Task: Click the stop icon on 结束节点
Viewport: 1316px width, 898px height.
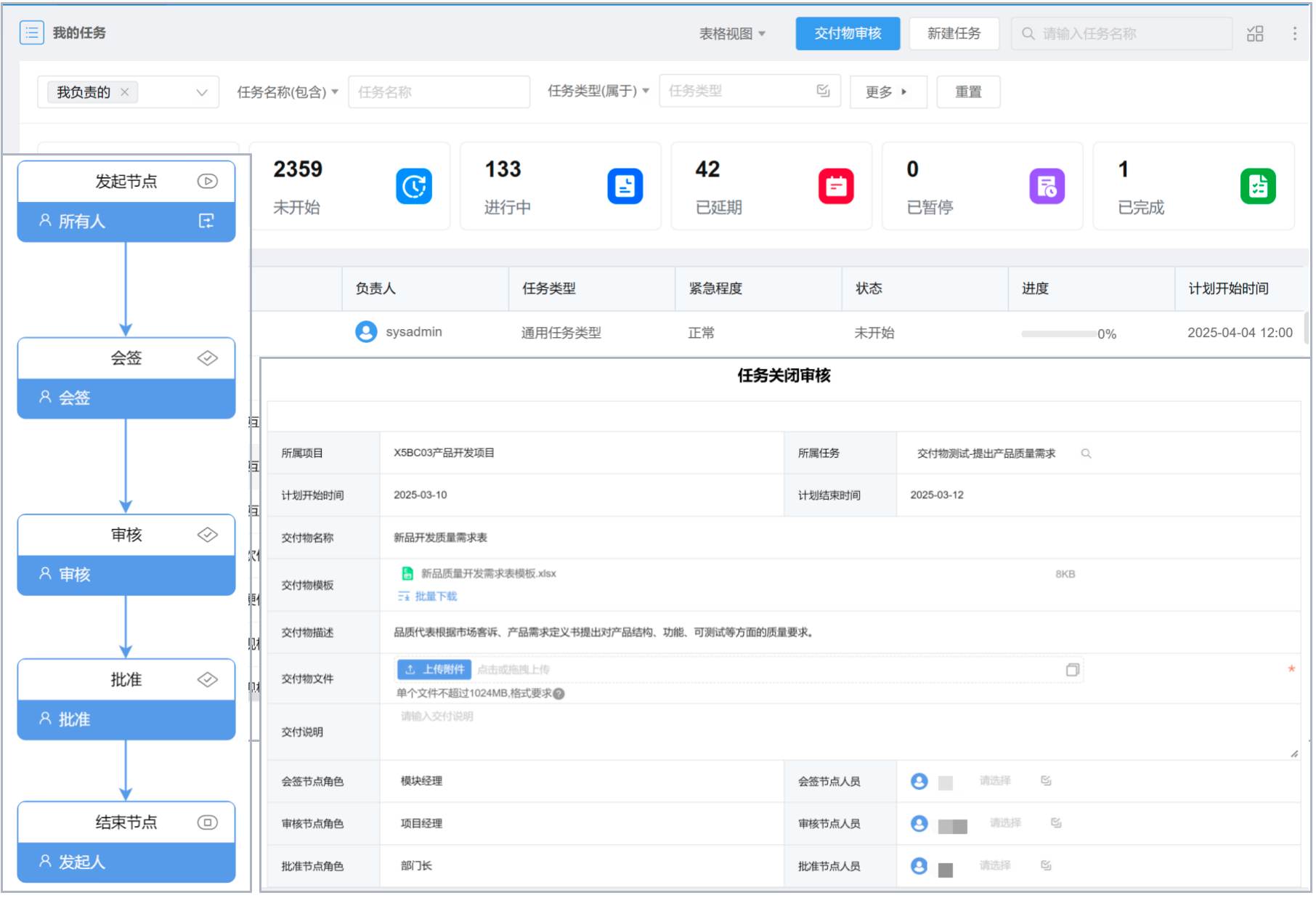Action: pos(208,822)
